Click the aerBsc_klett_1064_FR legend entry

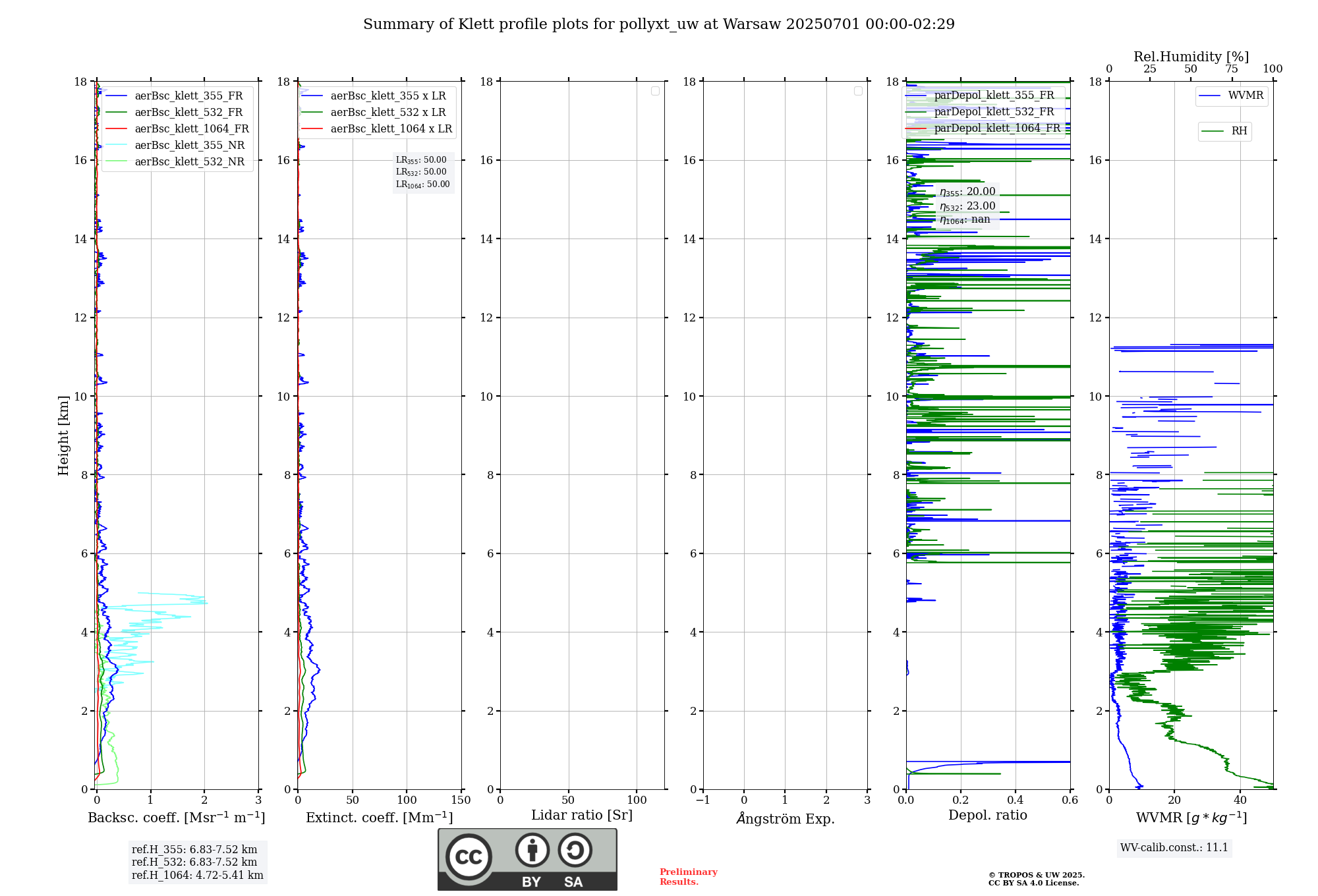tap(177, 128)
